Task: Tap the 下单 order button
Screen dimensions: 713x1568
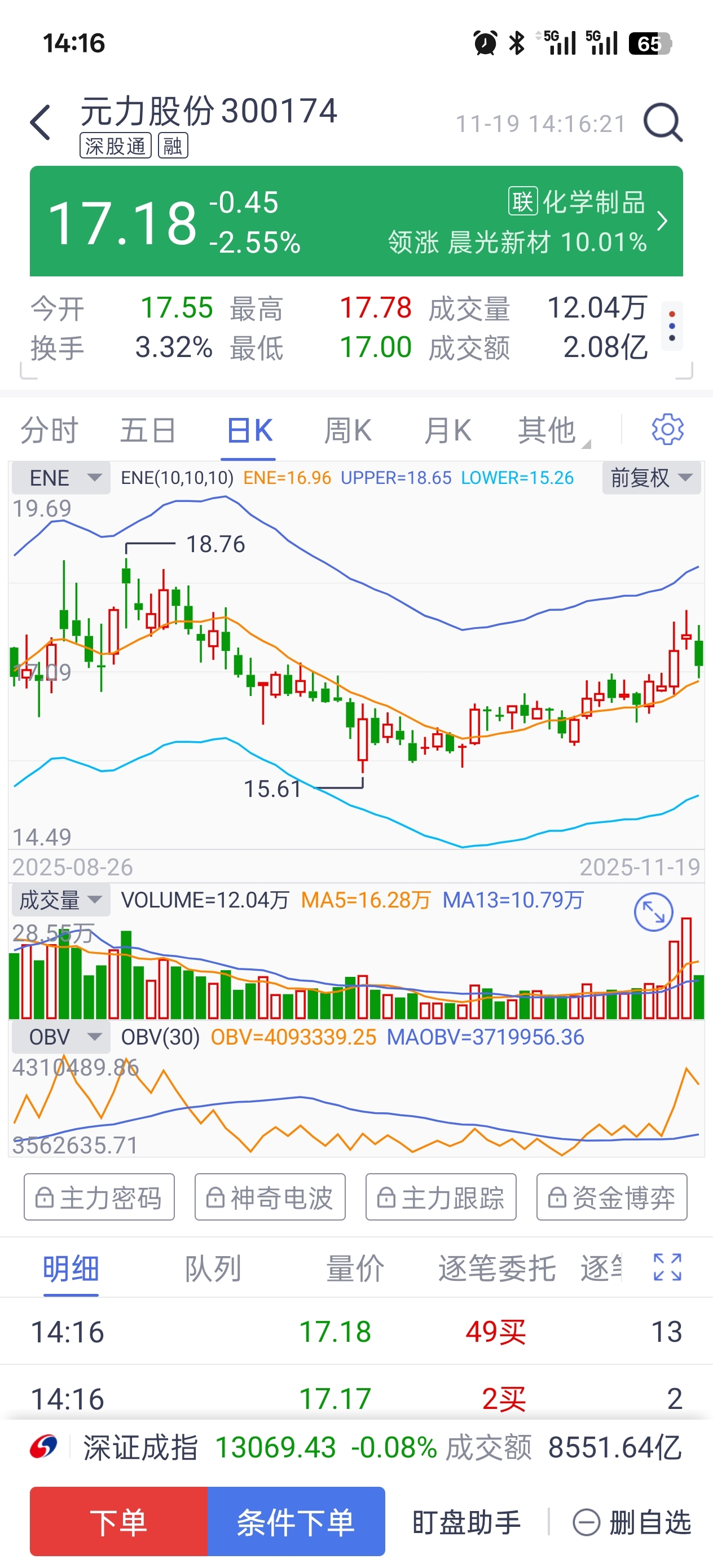Action: (118, 1521)
